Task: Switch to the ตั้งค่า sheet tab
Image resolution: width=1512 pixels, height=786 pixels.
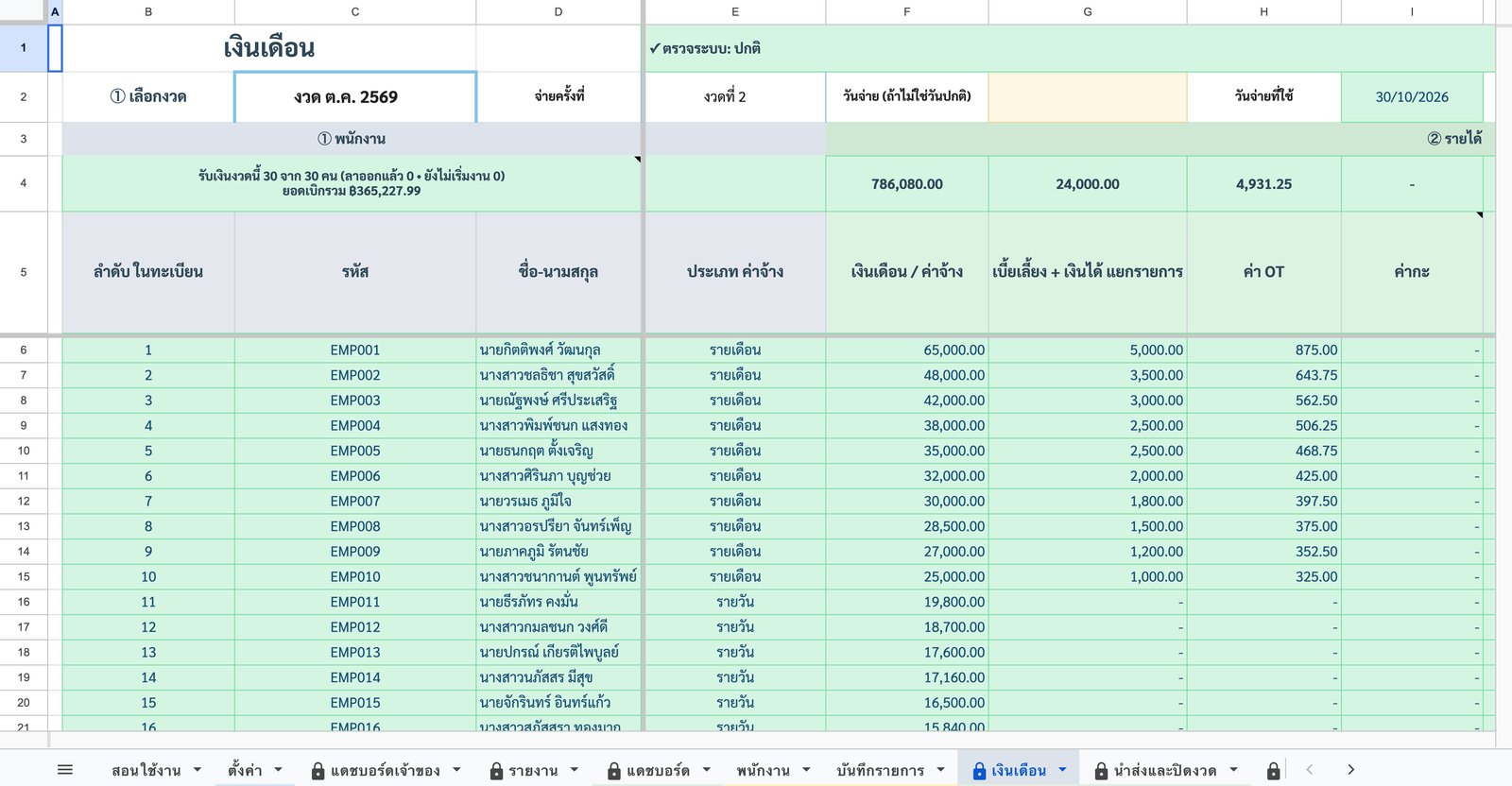Action: (x=245, y=771)
